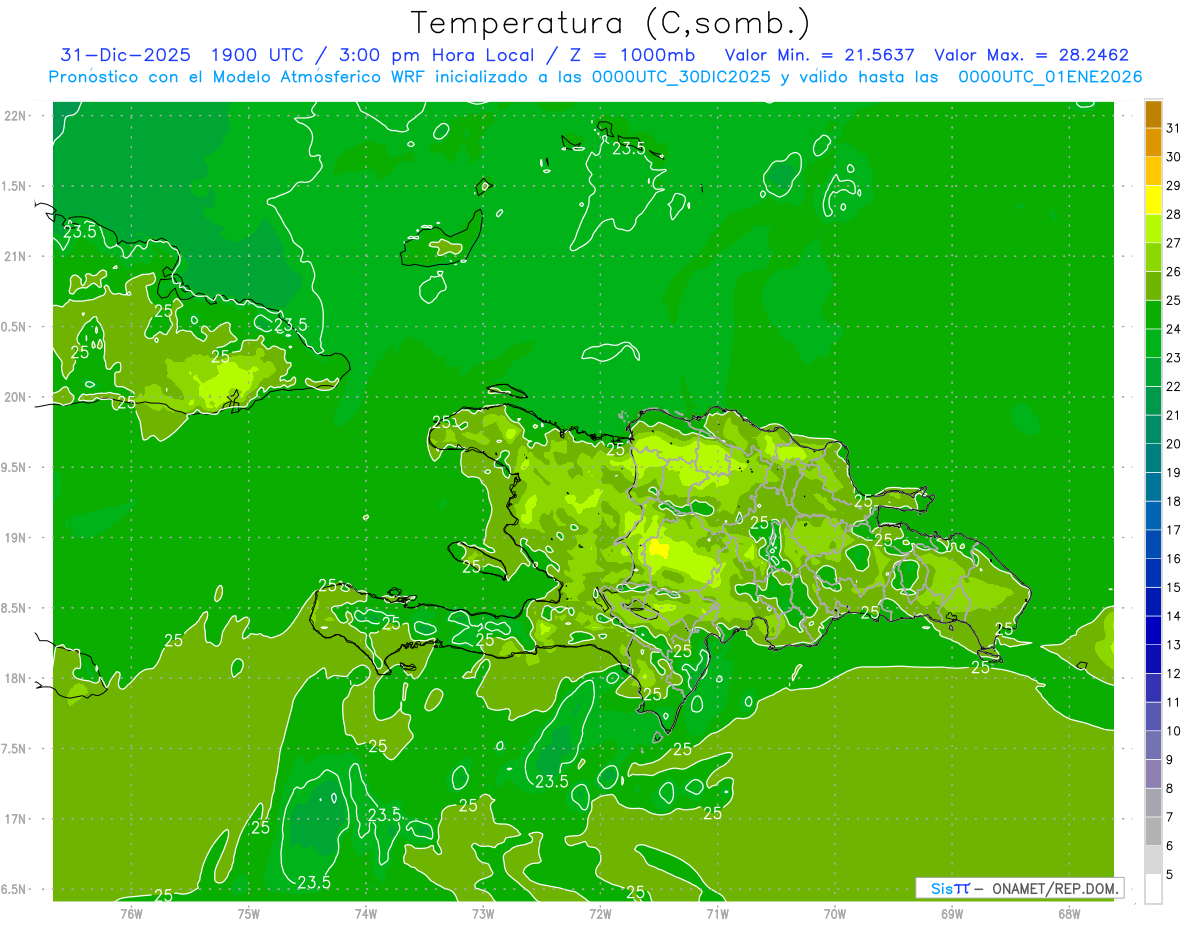The width and height of the screenshot is (1200, 927).
Task: Click the '69W' longitude axis label
Action: click(952, 913)
